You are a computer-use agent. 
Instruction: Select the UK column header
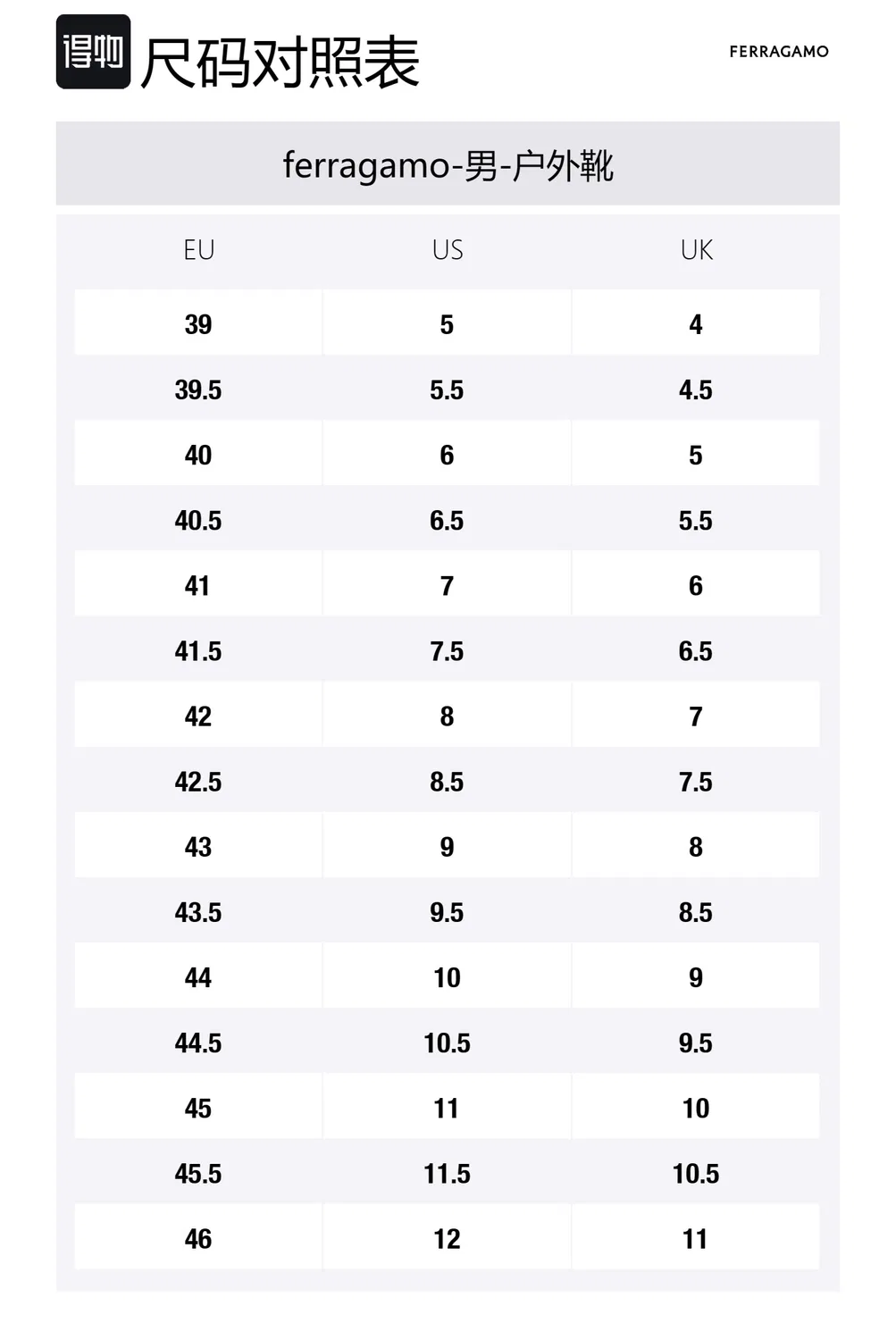pyautogui.click(x=696, y=250)
